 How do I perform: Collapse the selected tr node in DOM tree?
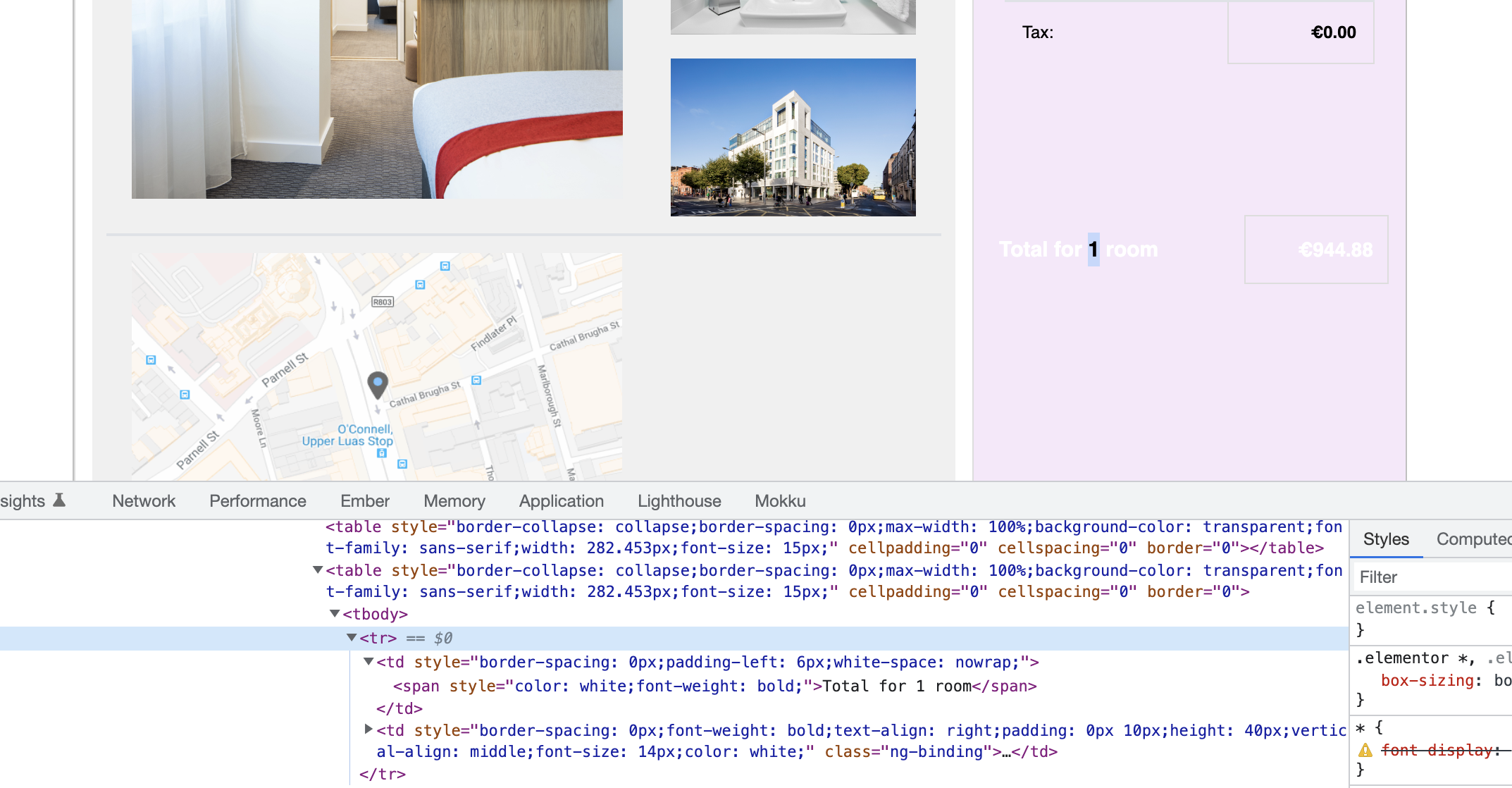pos(351,637)
